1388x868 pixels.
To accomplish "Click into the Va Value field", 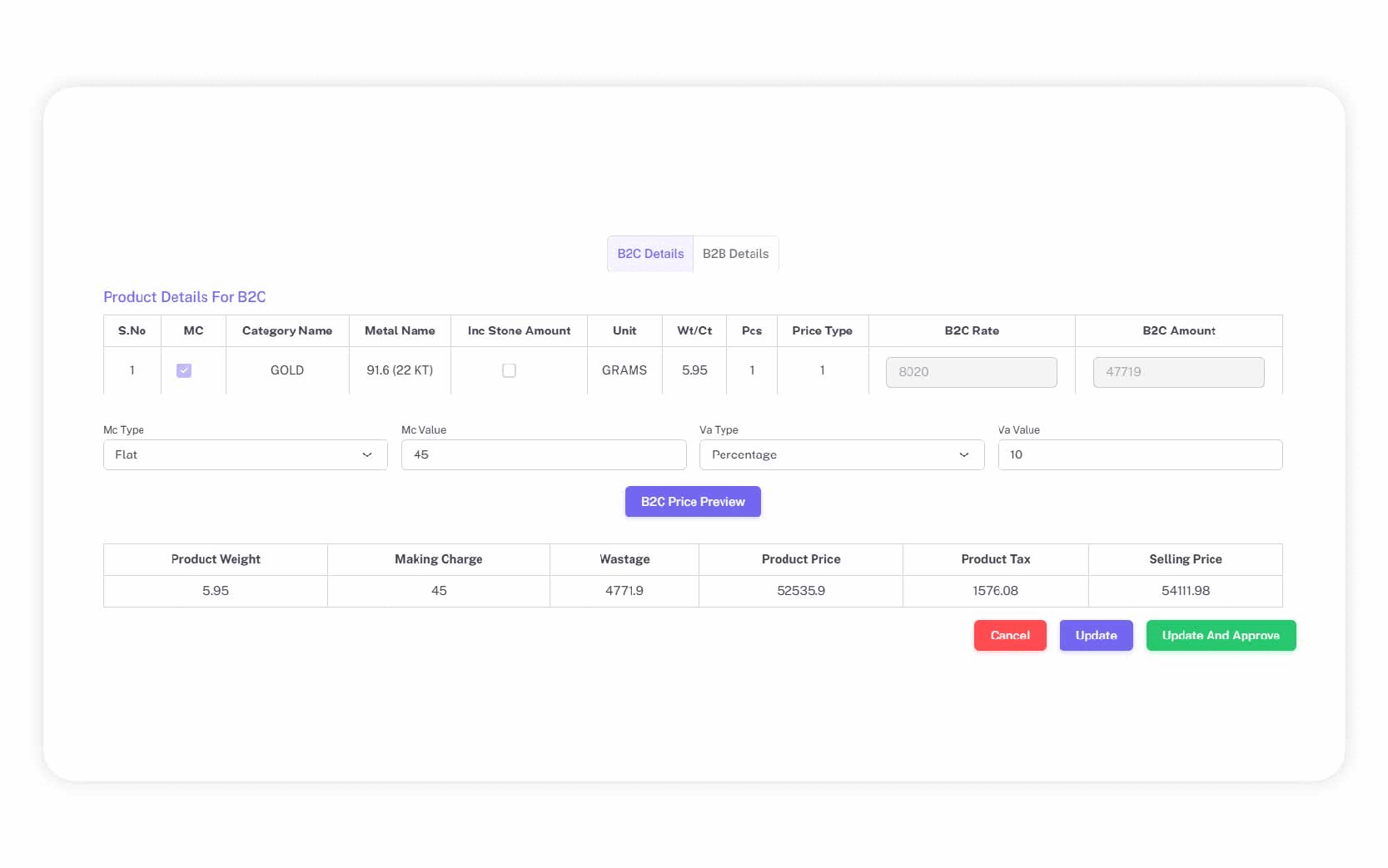I will (x=1139, y=455).
